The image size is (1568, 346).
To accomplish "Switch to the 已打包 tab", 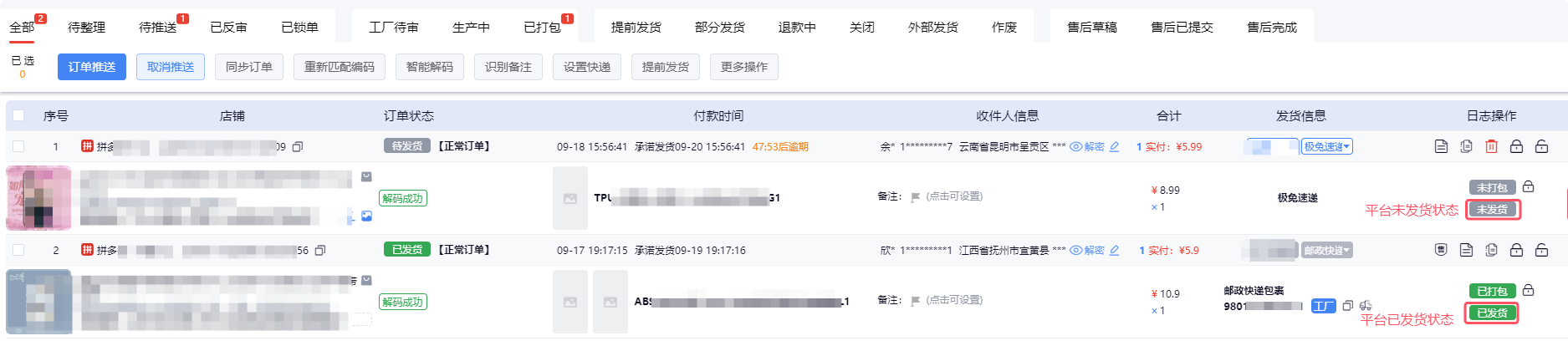I will (x=542, y=28).
